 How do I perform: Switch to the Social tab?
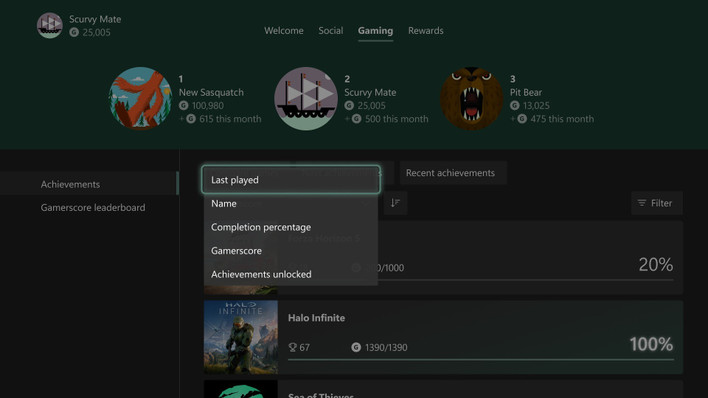331,31
